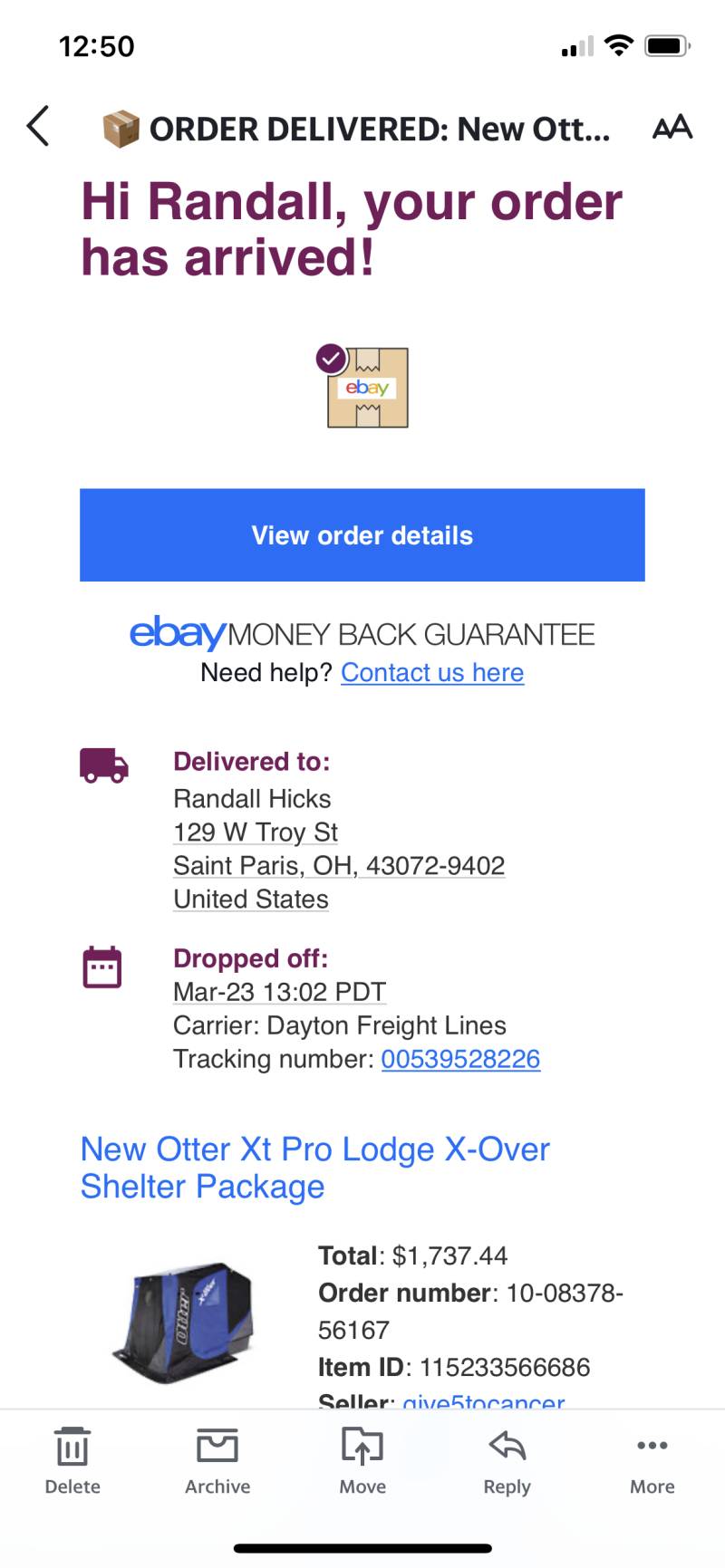The width and height of the screenshot is (725, 1568).
Task: Tap the eBay package box image
Action: click(x=362, y=386)
